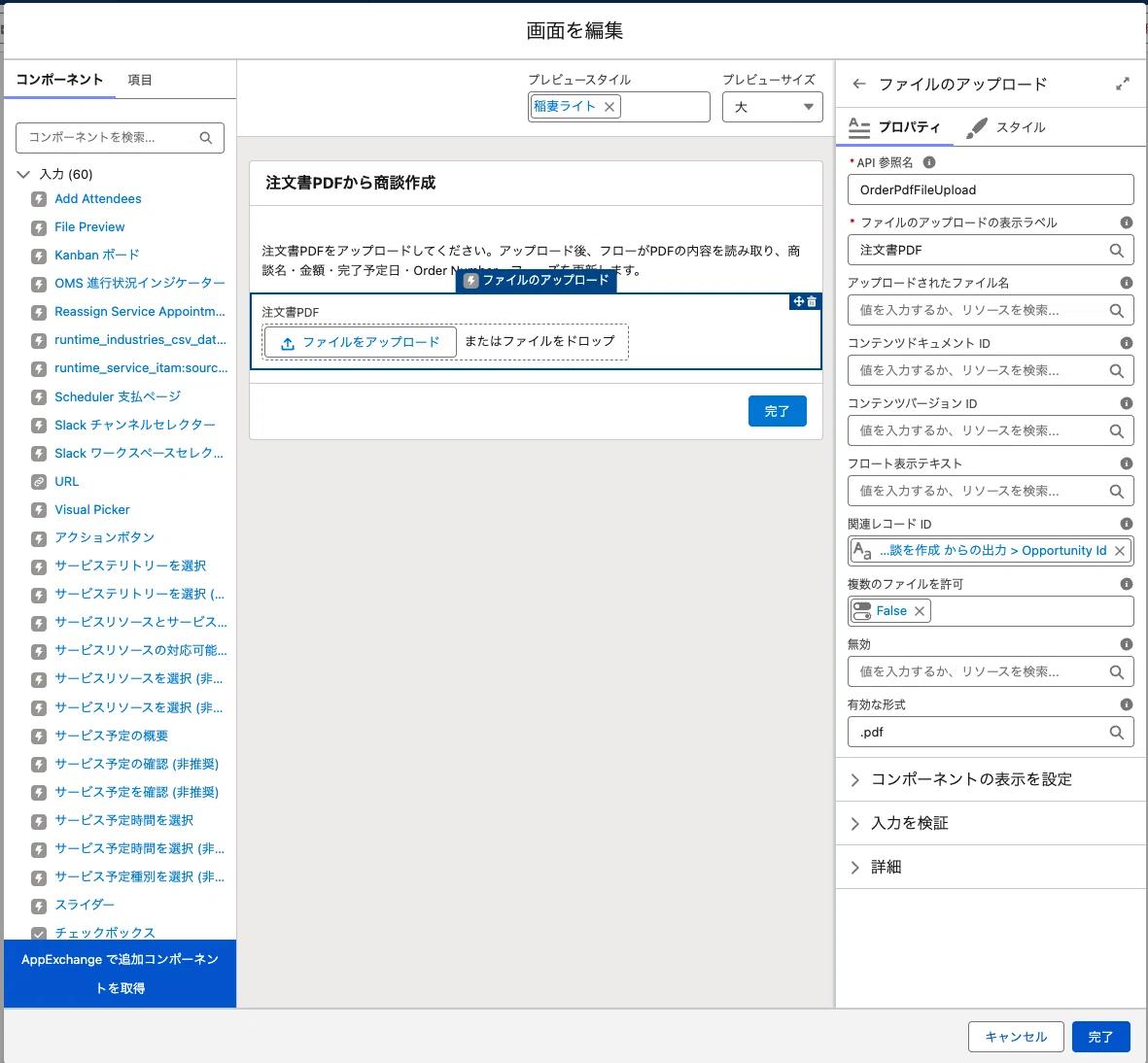
Task: Select the File Preview component
Action: point(89,227)
